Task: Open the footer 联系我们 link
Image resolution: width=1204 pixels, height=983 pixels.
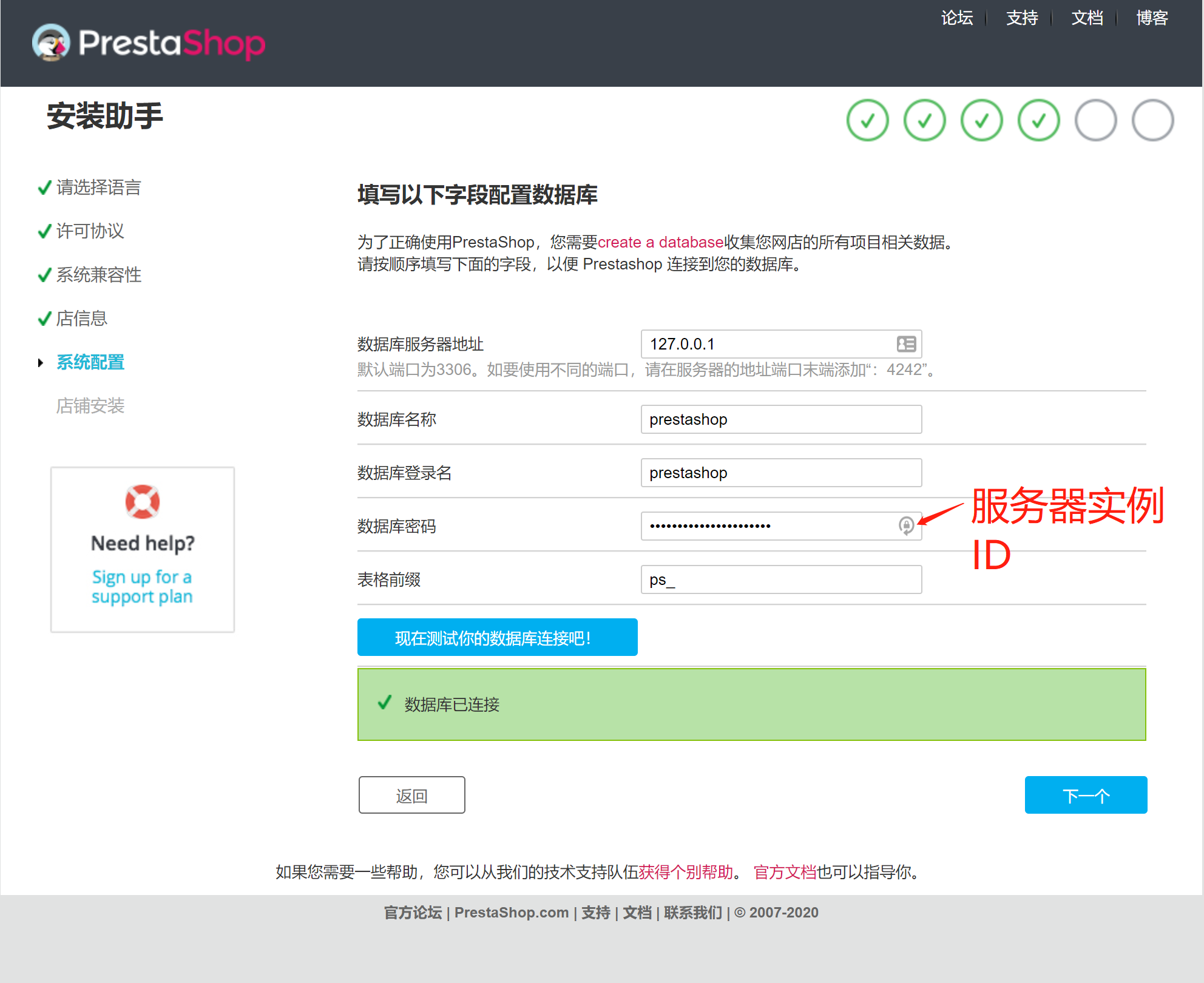Action: pyautogui.click(x=693, y=913)
